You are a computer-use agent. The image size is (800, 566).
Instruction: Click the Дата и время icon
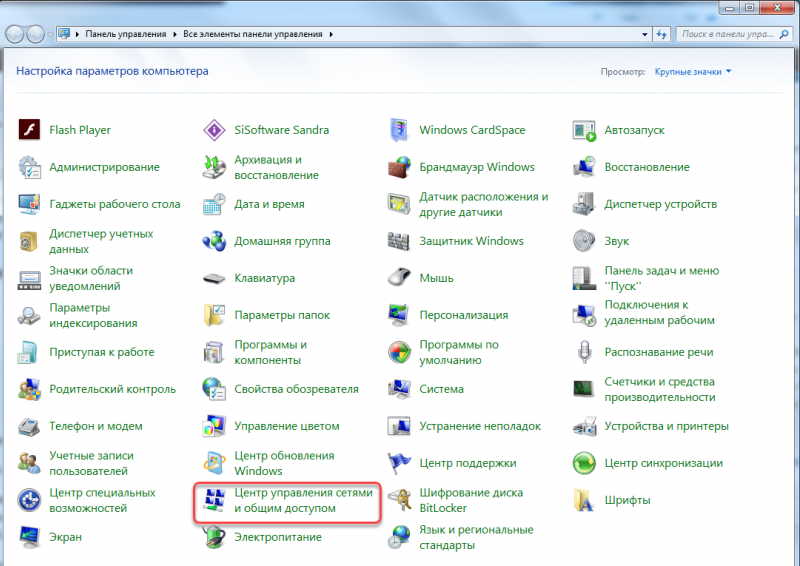coord(214,204)
